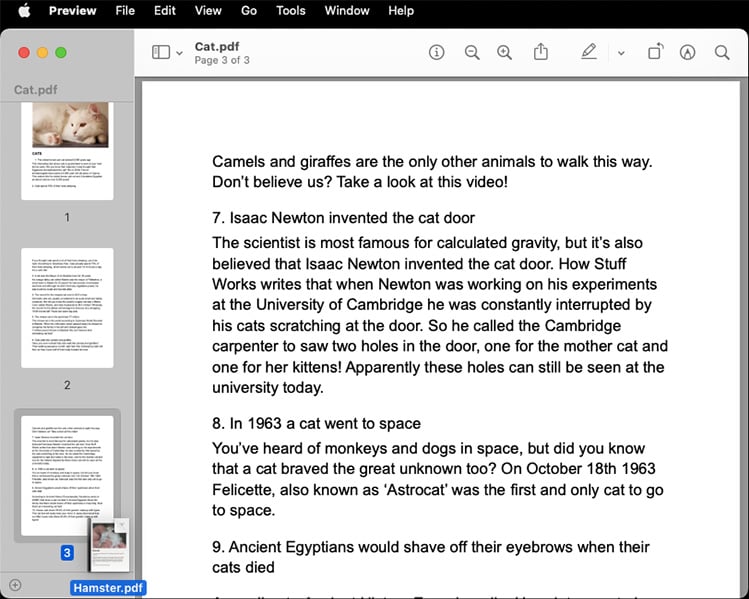Click the green full-screen button

coord(61,53)
